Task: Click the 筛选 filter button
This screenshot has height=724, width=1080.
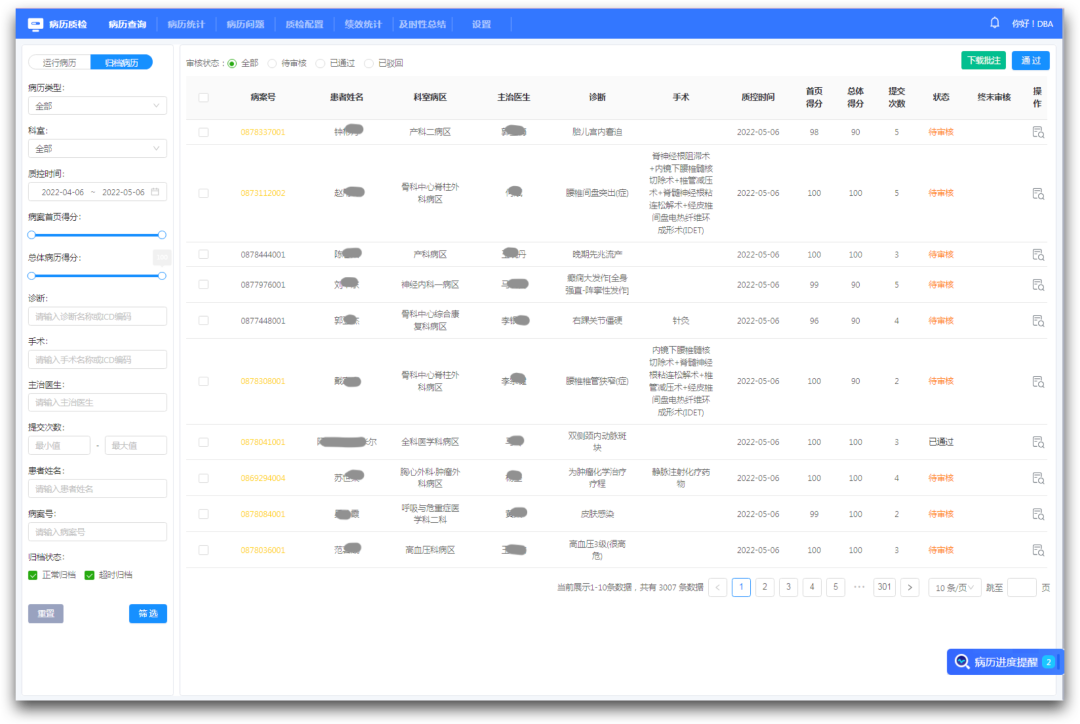Action: pyautogui.click(x=147, y=614)
